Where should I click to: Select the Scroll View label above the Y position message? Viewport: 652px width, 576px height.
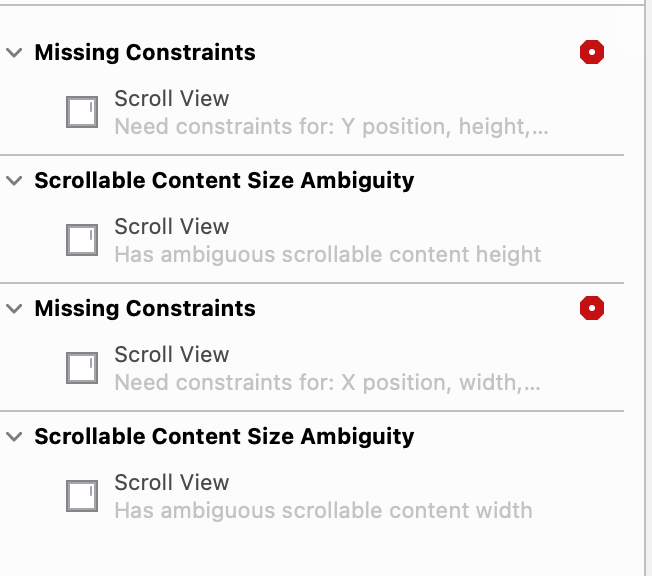[x=172, y=99]
